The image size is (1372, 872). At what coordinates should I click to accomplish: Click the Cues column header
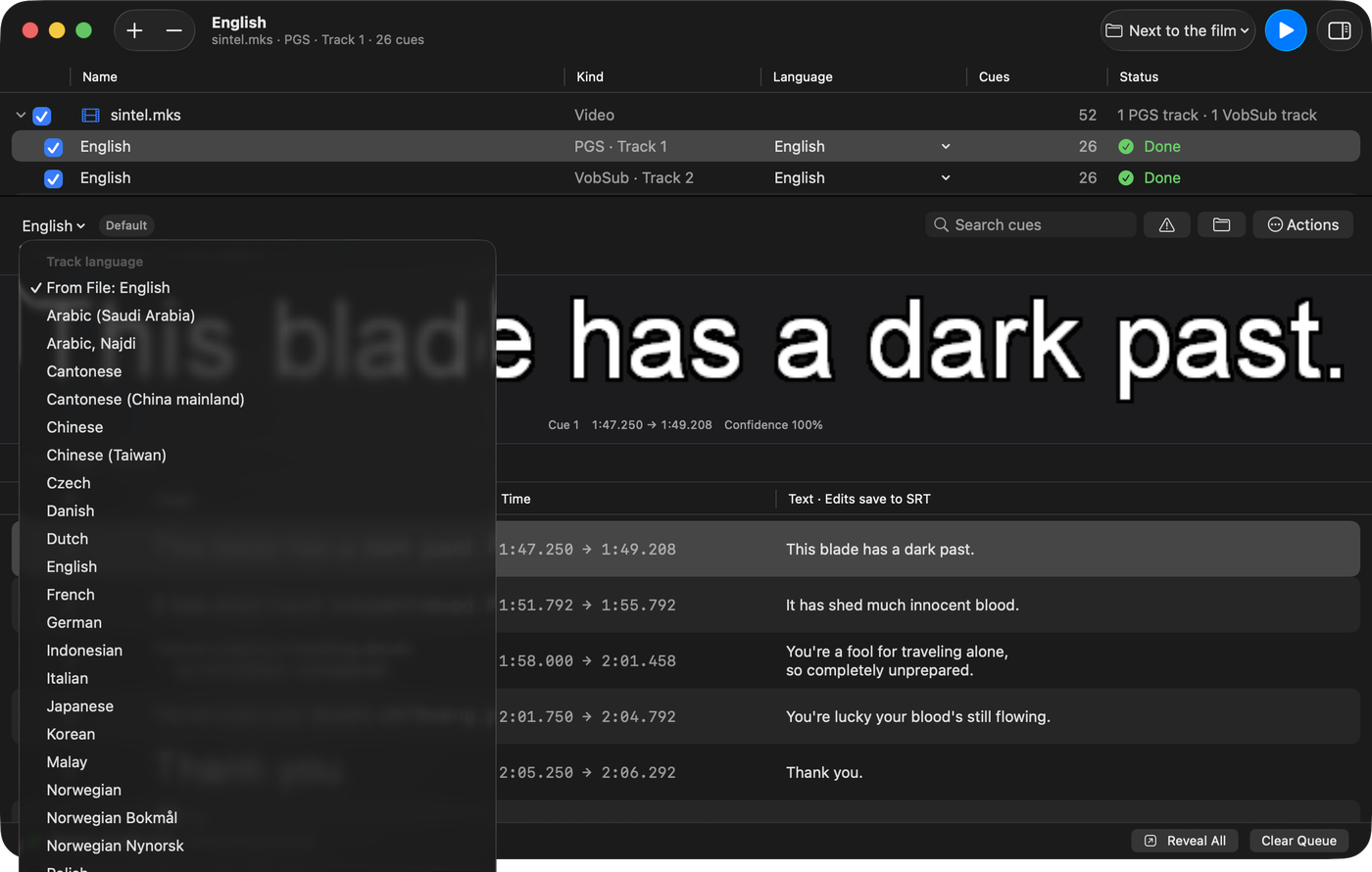tap(994, 77)
